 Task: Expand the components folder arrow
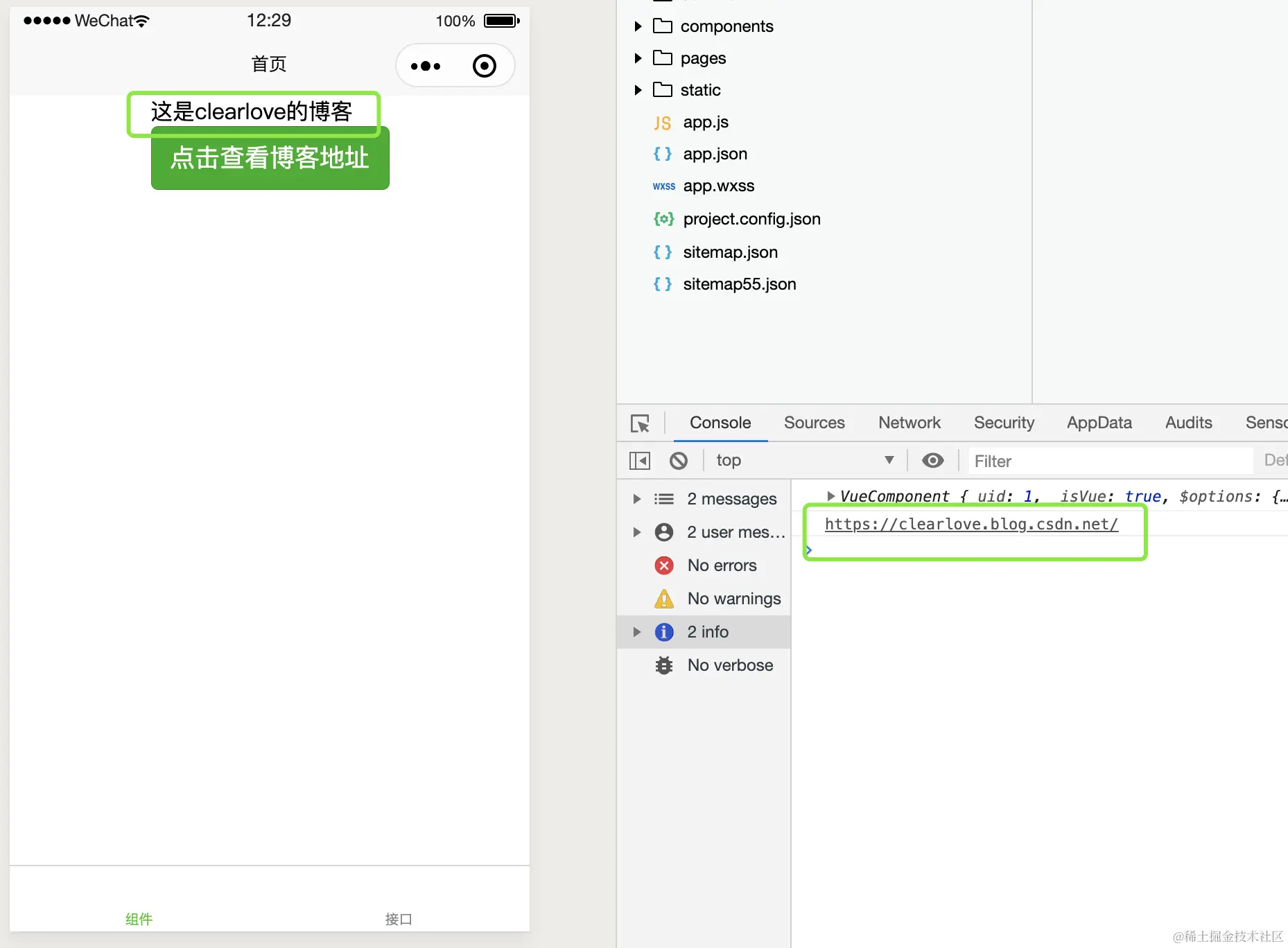coord(638,26)
